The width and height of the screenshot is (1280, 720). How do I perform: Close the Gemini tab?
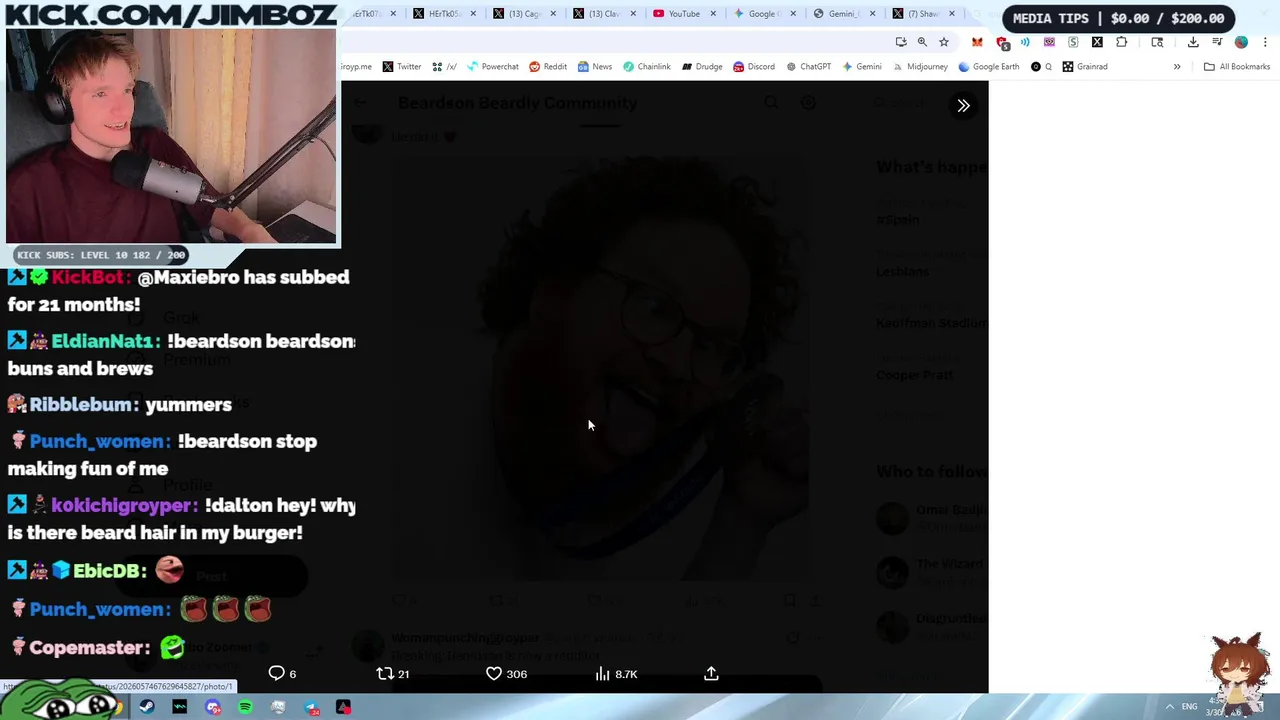pos(873,14)
